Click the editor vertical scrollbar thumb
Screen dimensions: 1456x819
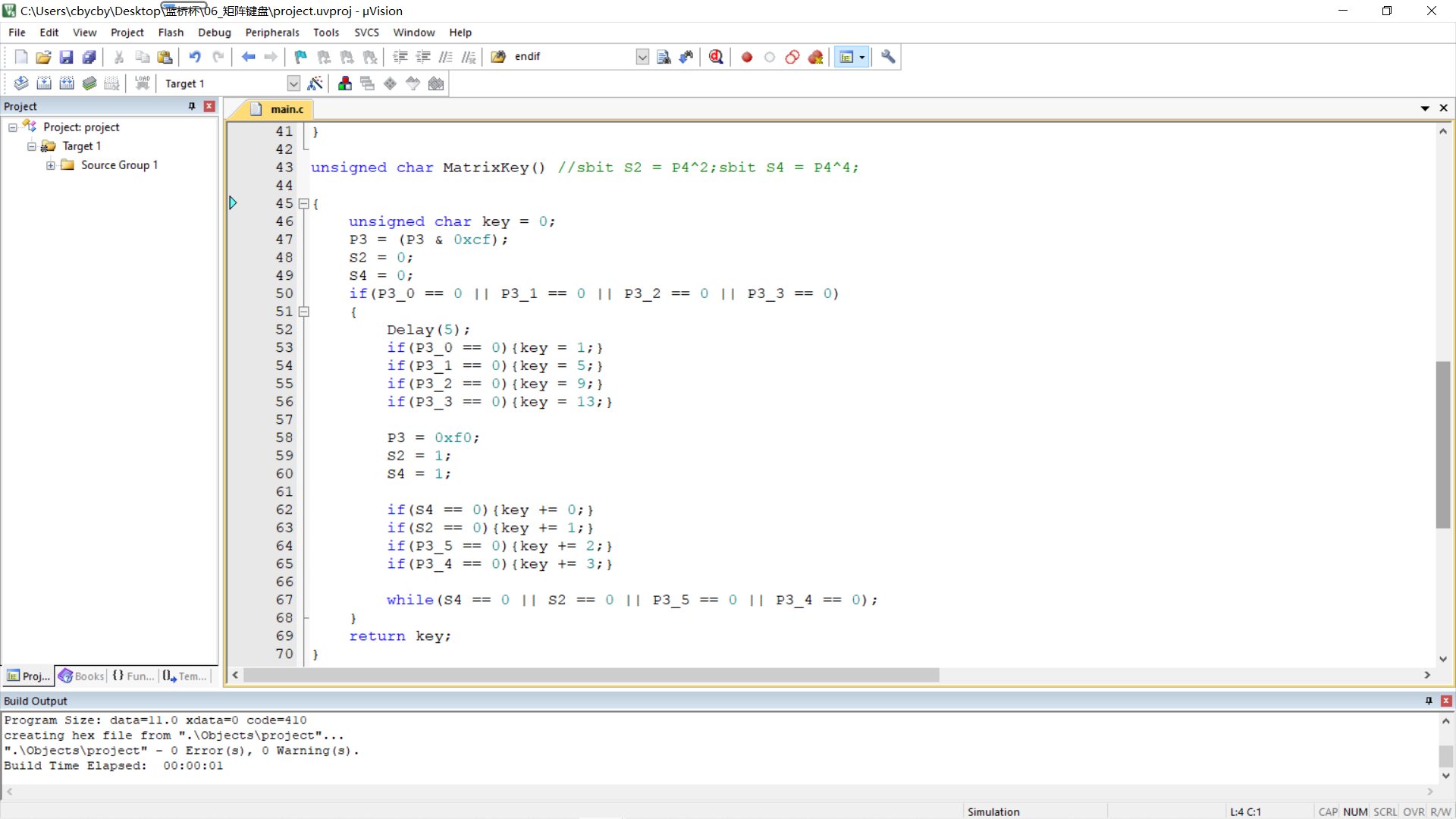pyautogui.click(x=1443, y=445)
